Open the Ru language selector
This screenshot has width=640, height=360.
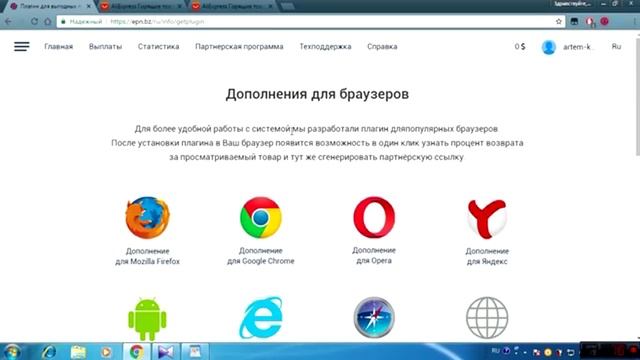pyautogui.click(x=616, y=47)
